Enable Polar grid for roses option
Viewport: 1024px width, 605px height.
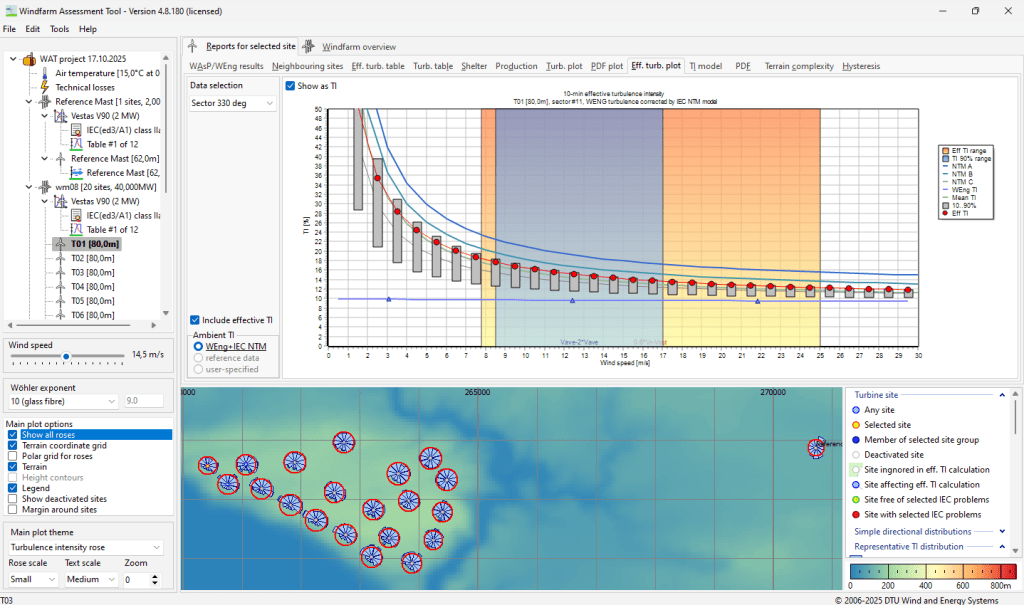[x=12, y=456]
